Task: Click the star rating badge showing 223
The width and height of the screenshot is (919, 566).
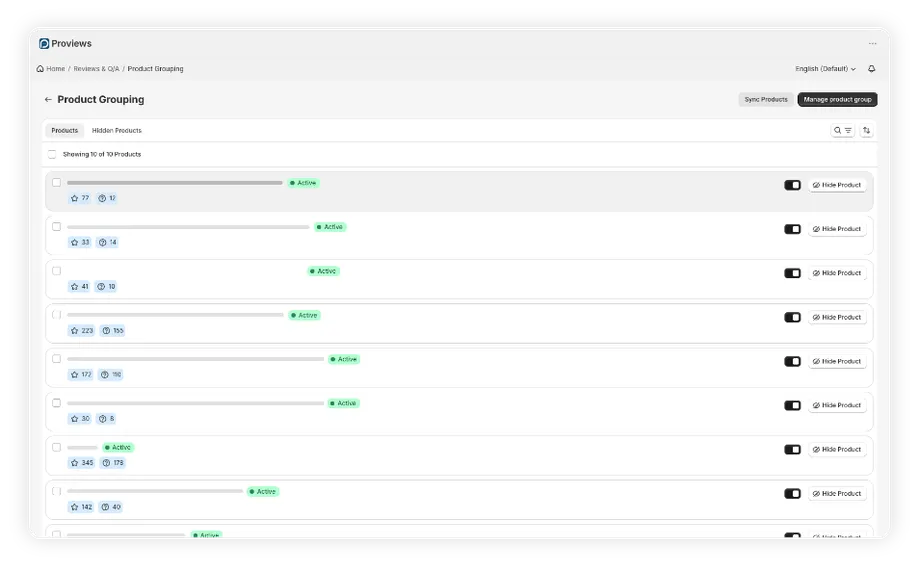Action: click(x=82, y=331)
